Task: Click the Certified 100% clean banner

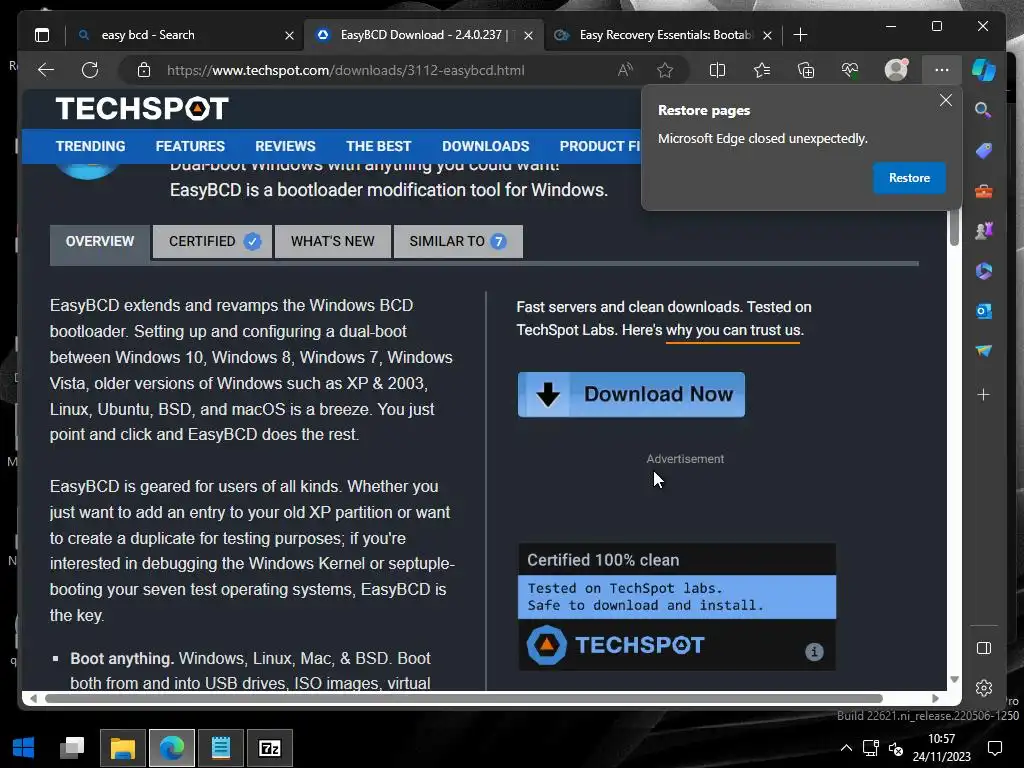Action: 677,607
